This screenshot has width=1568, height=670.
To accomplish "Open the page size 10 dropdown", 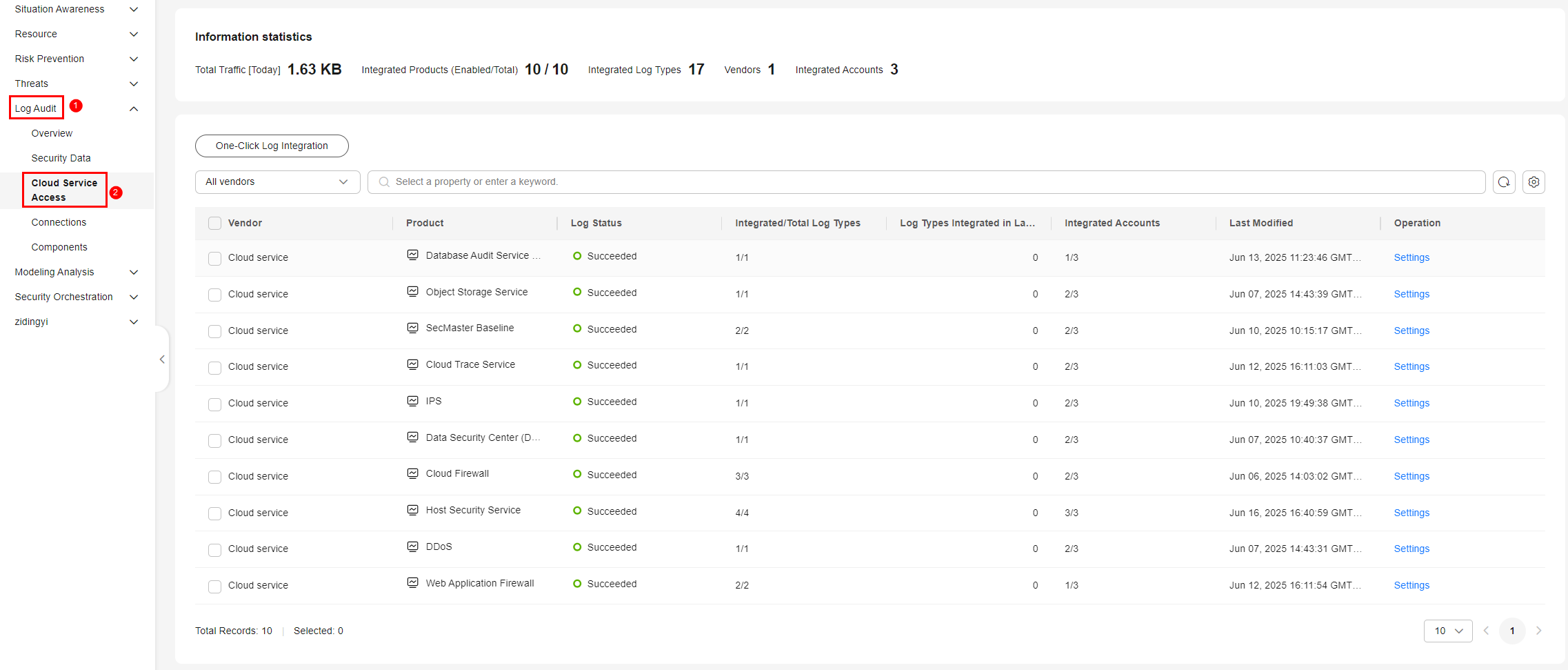I will pyautogui.click(x=1448, y=631).
